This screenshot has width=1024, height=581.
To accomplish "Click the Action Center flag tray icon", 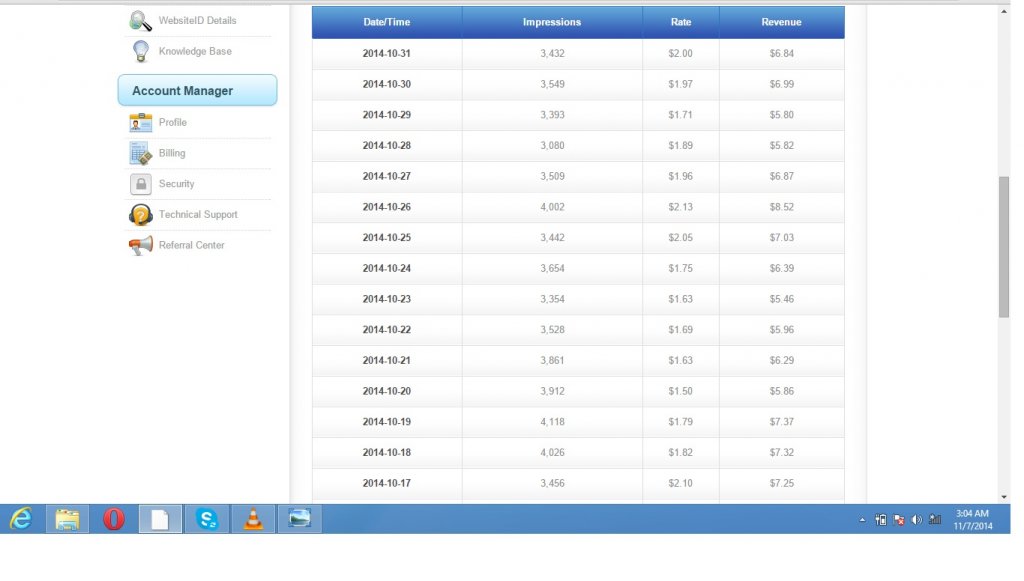I will 899,520.
